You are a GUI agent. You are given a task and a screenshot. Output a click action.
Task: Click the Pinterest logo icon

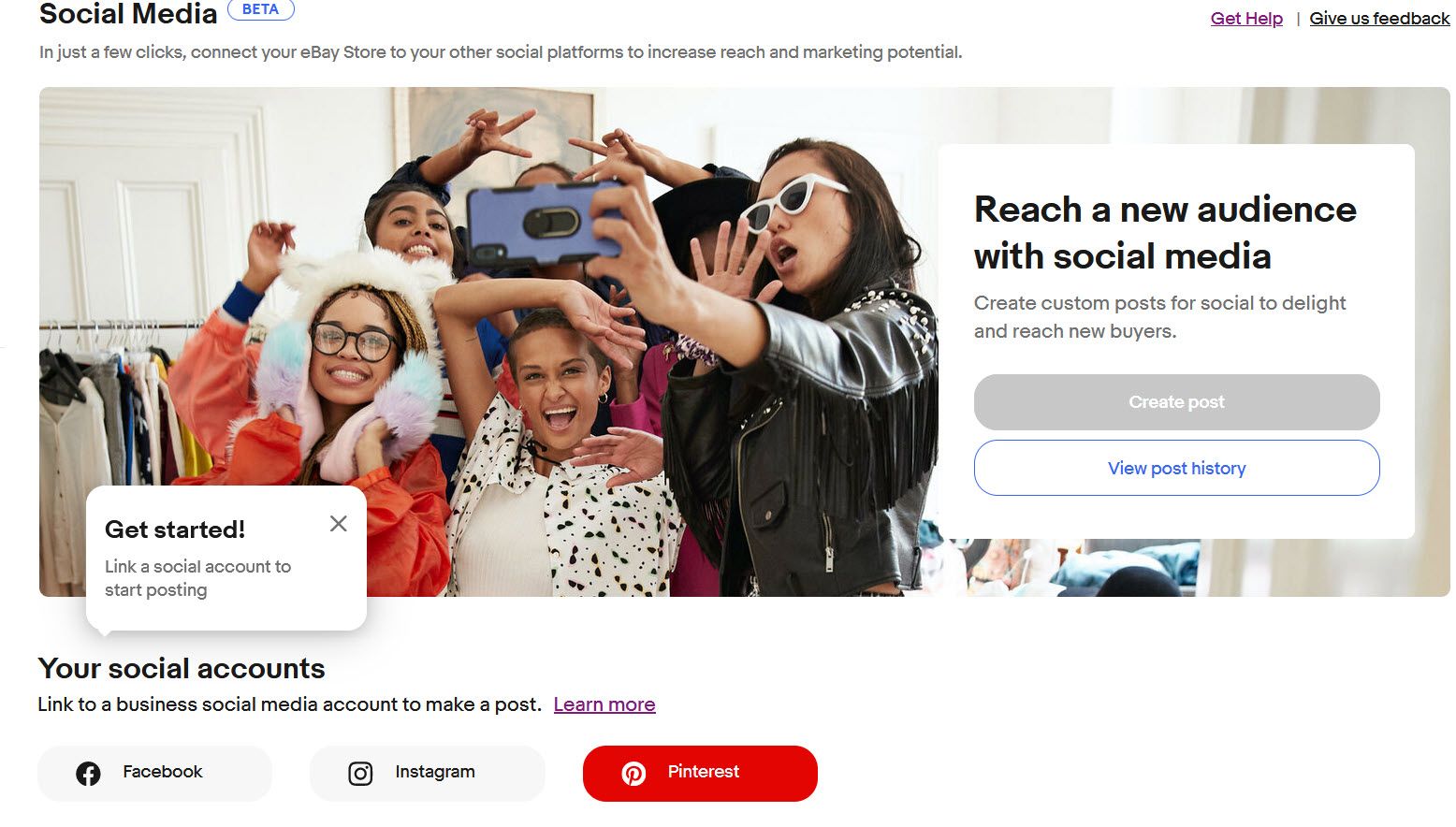633,774
